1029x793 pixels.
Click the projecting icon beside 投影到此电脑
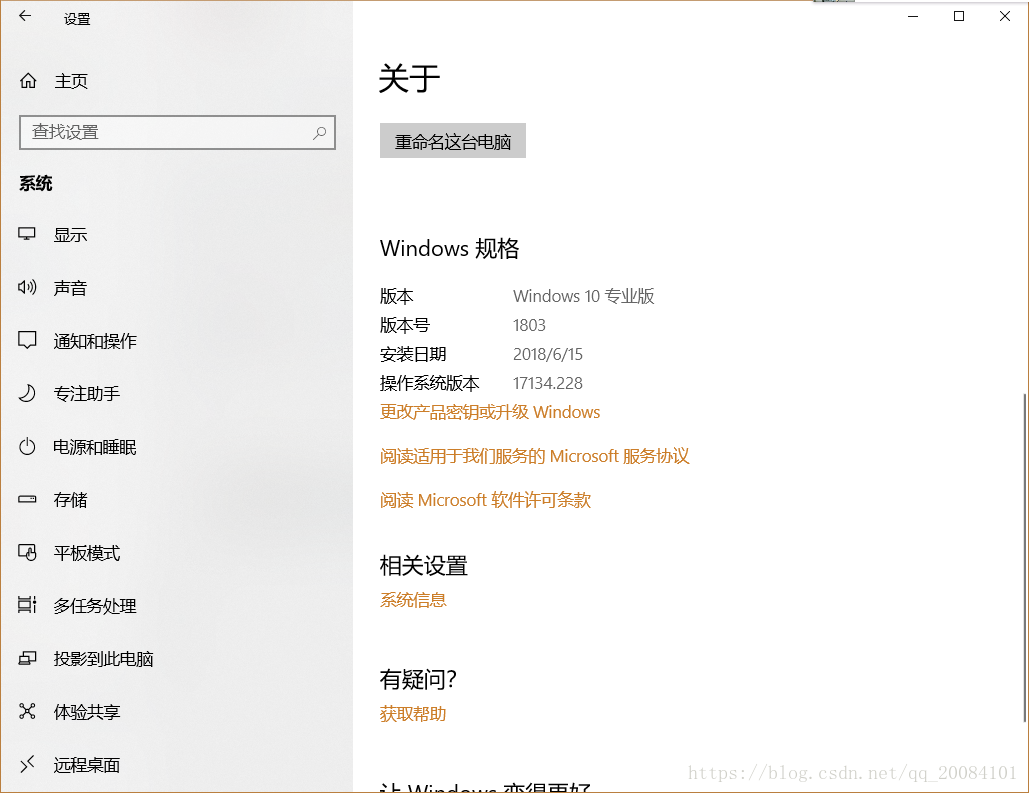(x=27, y=658)
